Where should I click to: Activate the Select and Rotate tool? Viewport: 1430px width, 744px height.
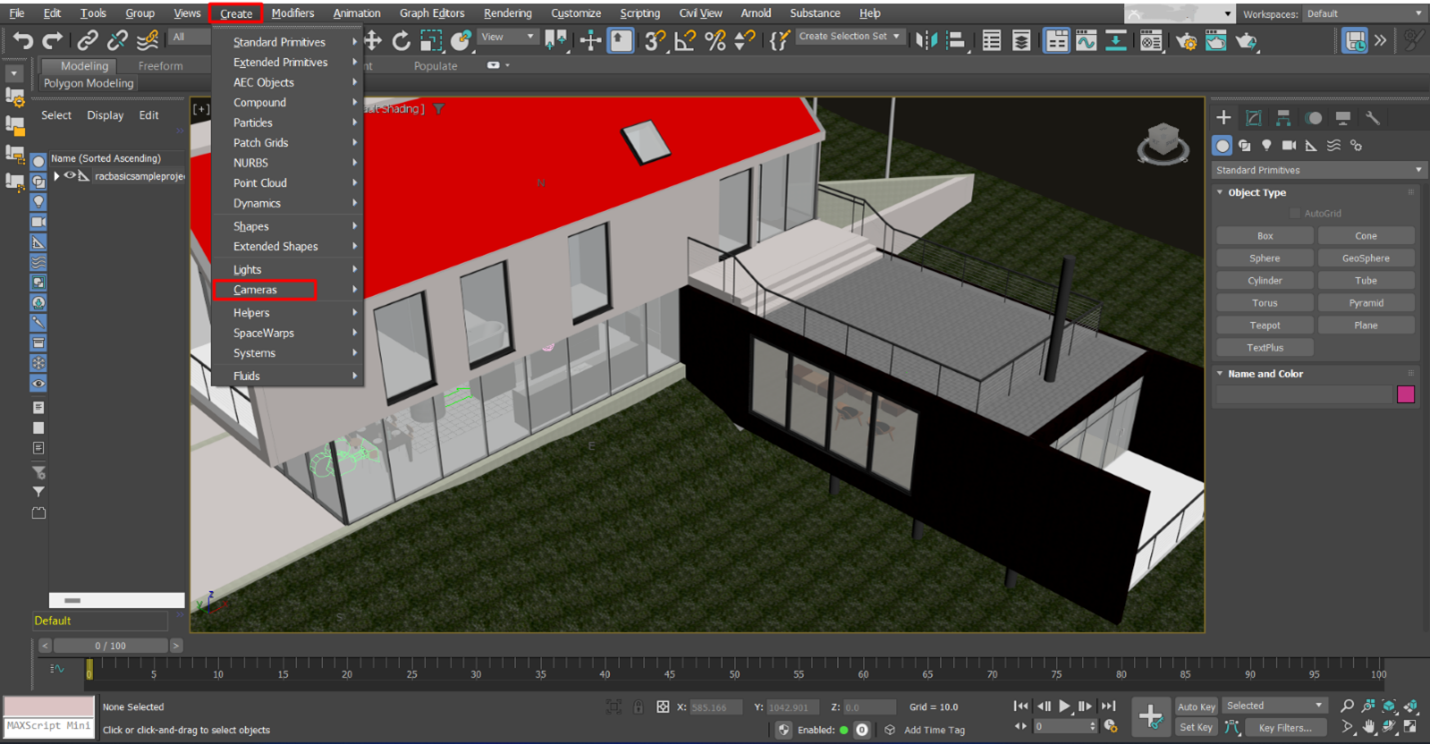point(400,41)
